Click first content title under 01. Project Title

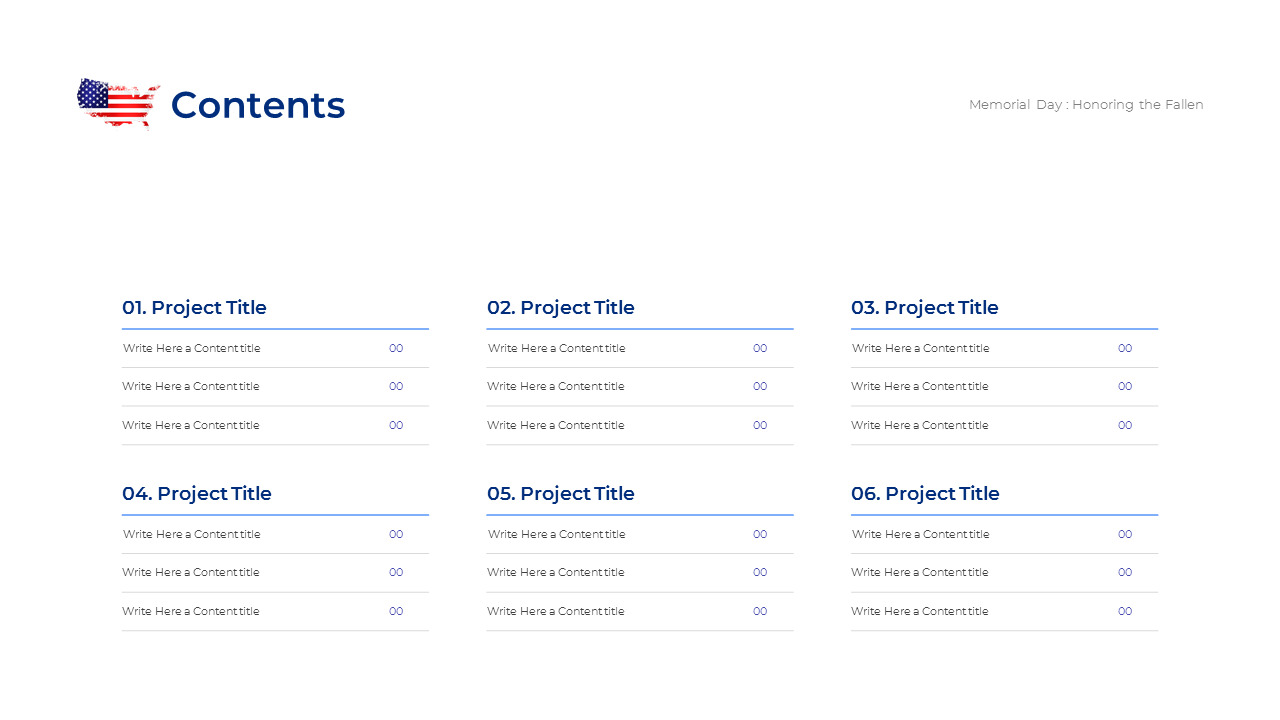pyautogui.click(x=191, y=348)
